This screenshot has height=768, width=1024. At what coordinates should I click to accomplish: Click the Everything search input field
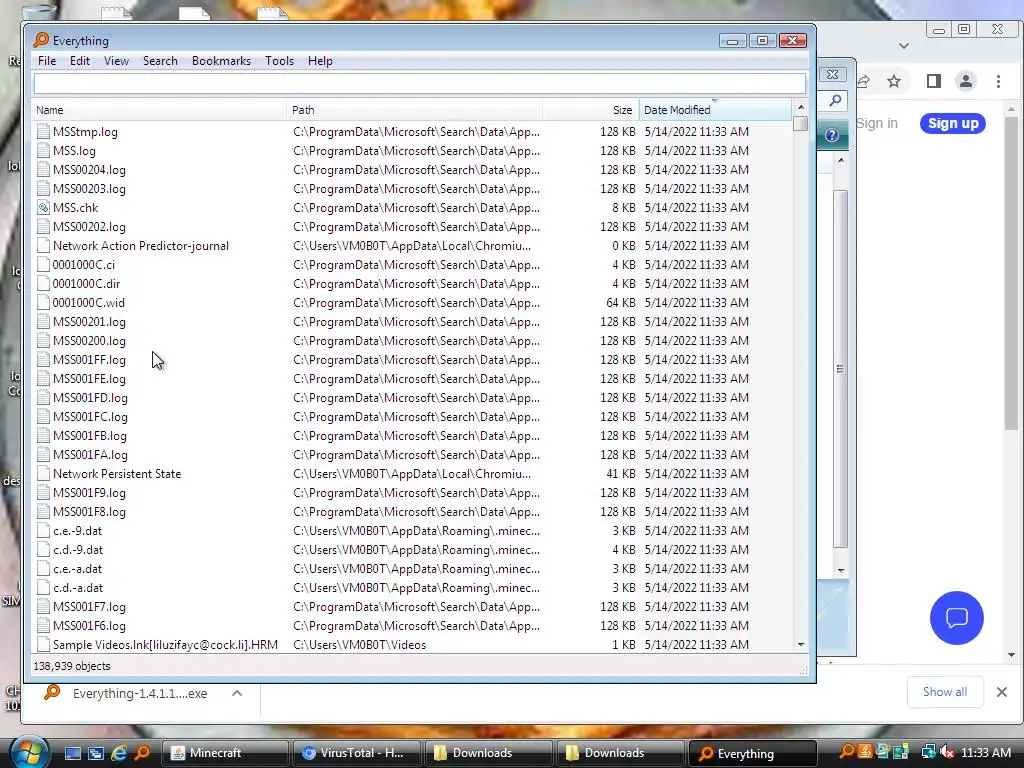pos(419,83)
